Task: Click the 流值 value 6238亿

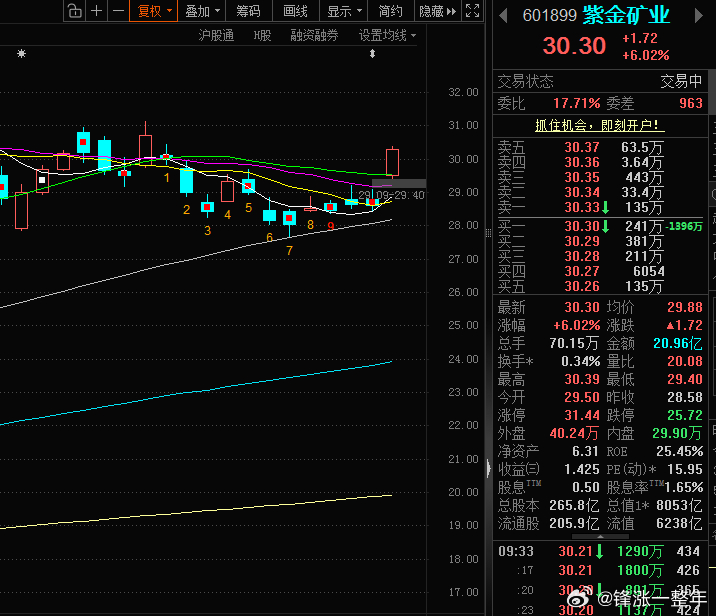Action: [x=679, y=523]
